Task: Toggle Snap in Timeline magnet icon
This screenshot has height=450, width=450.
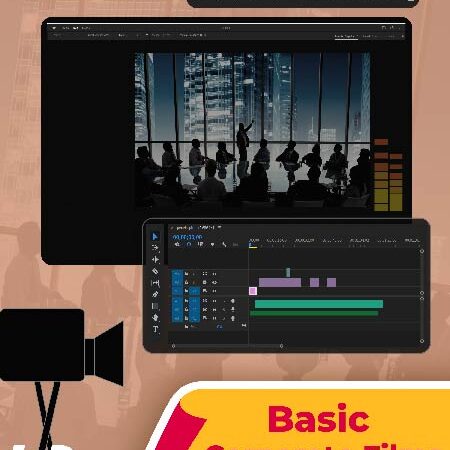Action: tap(189, 244)
